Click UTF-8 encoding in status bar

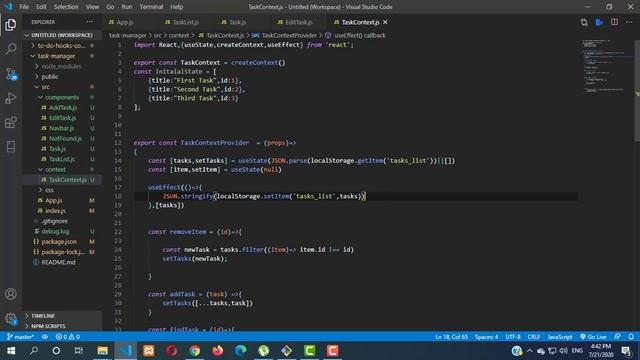coord(513,337)
